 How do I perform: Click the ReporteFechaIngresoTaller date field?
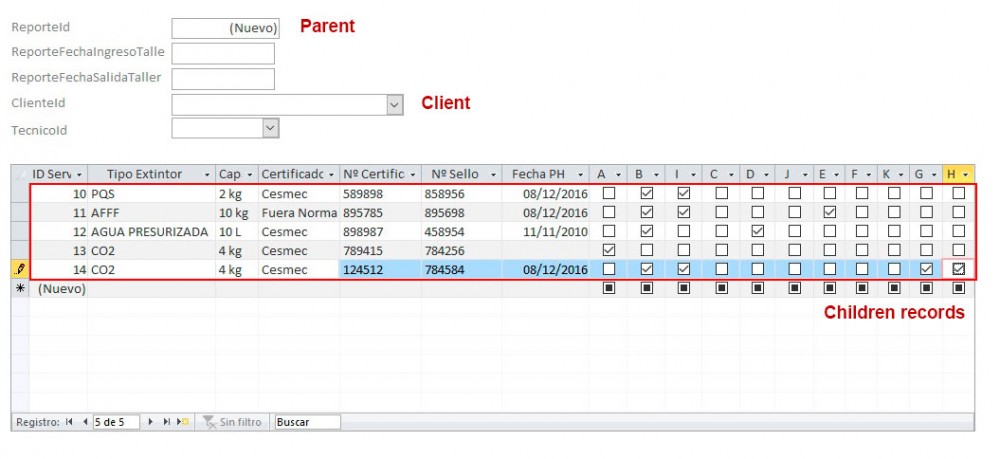click(223, 53)
